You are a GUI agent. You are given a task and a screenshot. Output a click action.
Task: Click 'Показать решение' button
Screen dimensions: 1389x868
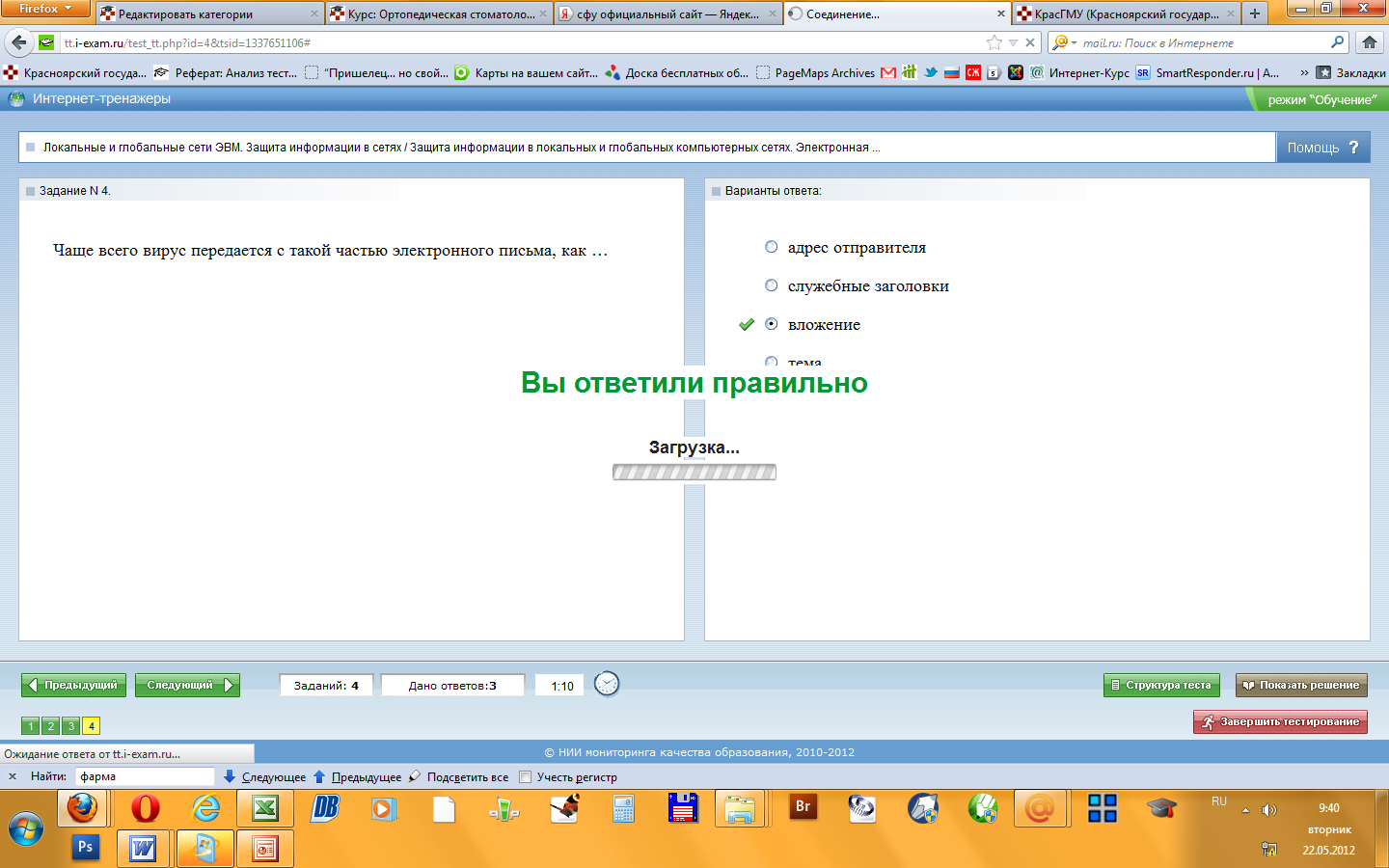pyautogui.click(x=1301, y=685)
